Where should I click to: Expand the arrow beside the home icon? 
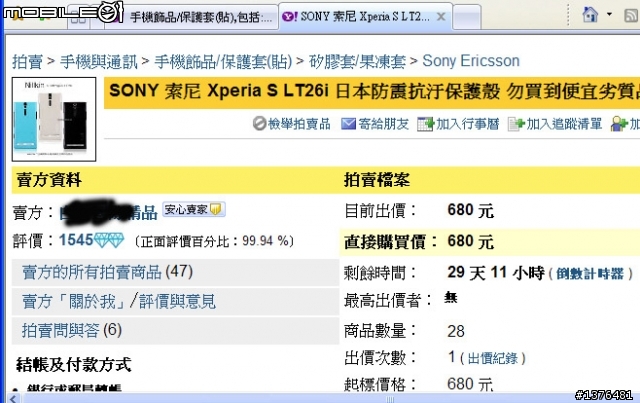tap(609, 15)
